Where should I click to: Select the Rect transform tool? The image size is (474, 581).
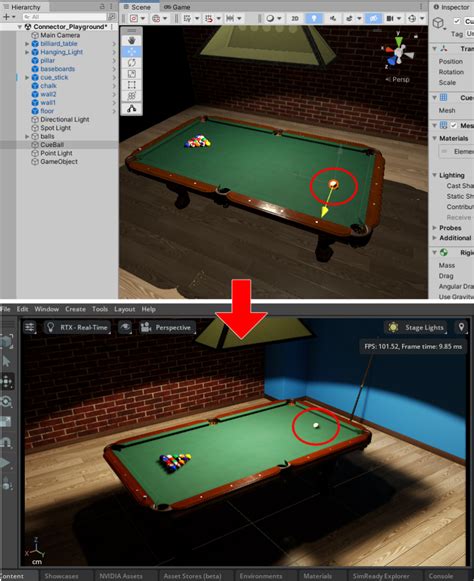point(132,85)
